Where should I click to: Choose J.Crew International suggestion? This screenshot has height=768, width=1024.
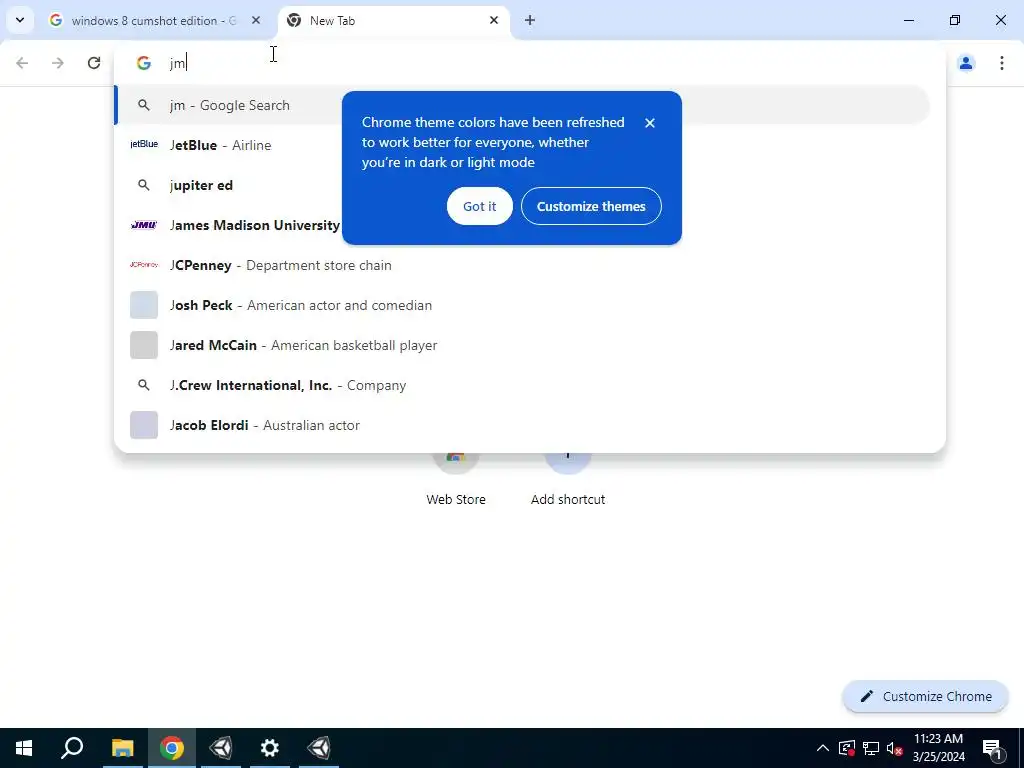tap(530, 385)
